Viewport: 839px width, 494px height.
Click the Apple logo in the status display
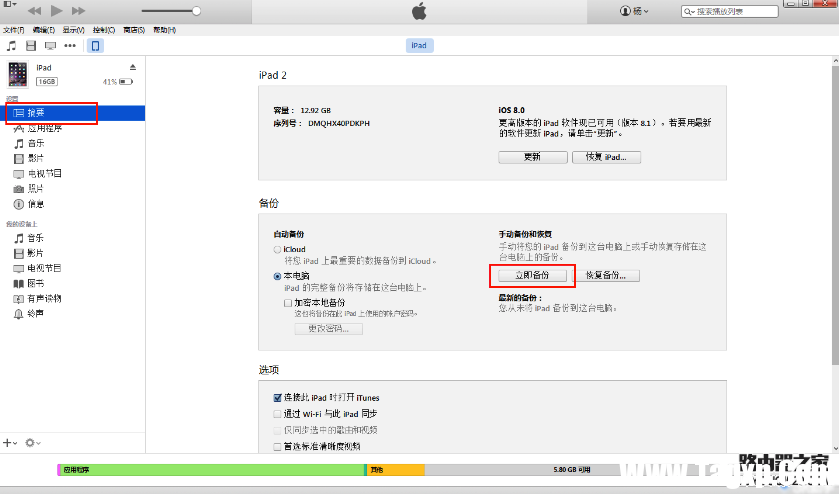coord(420,11)
